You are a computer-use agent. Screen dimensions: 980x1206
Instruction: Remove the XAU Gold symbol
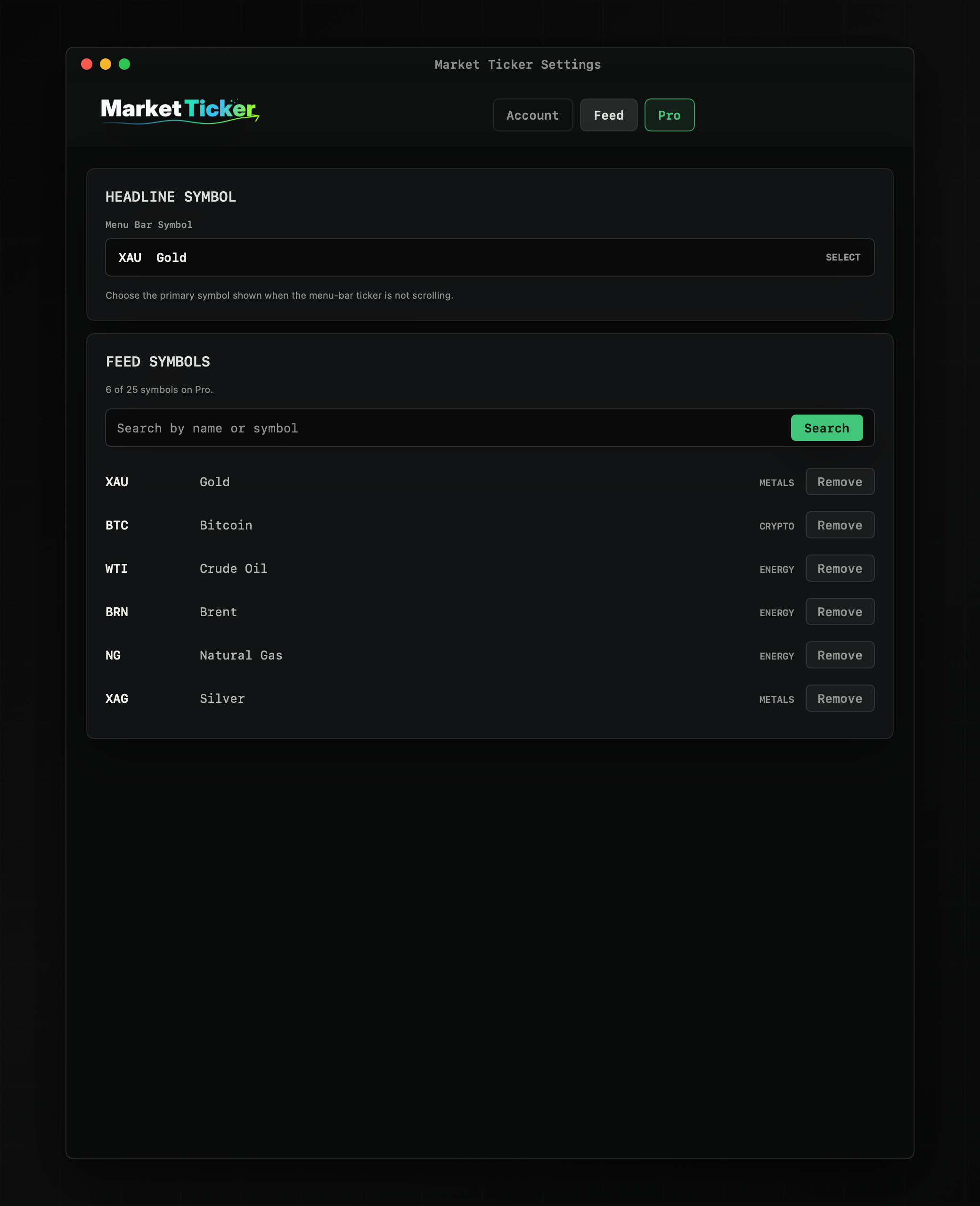840,482
